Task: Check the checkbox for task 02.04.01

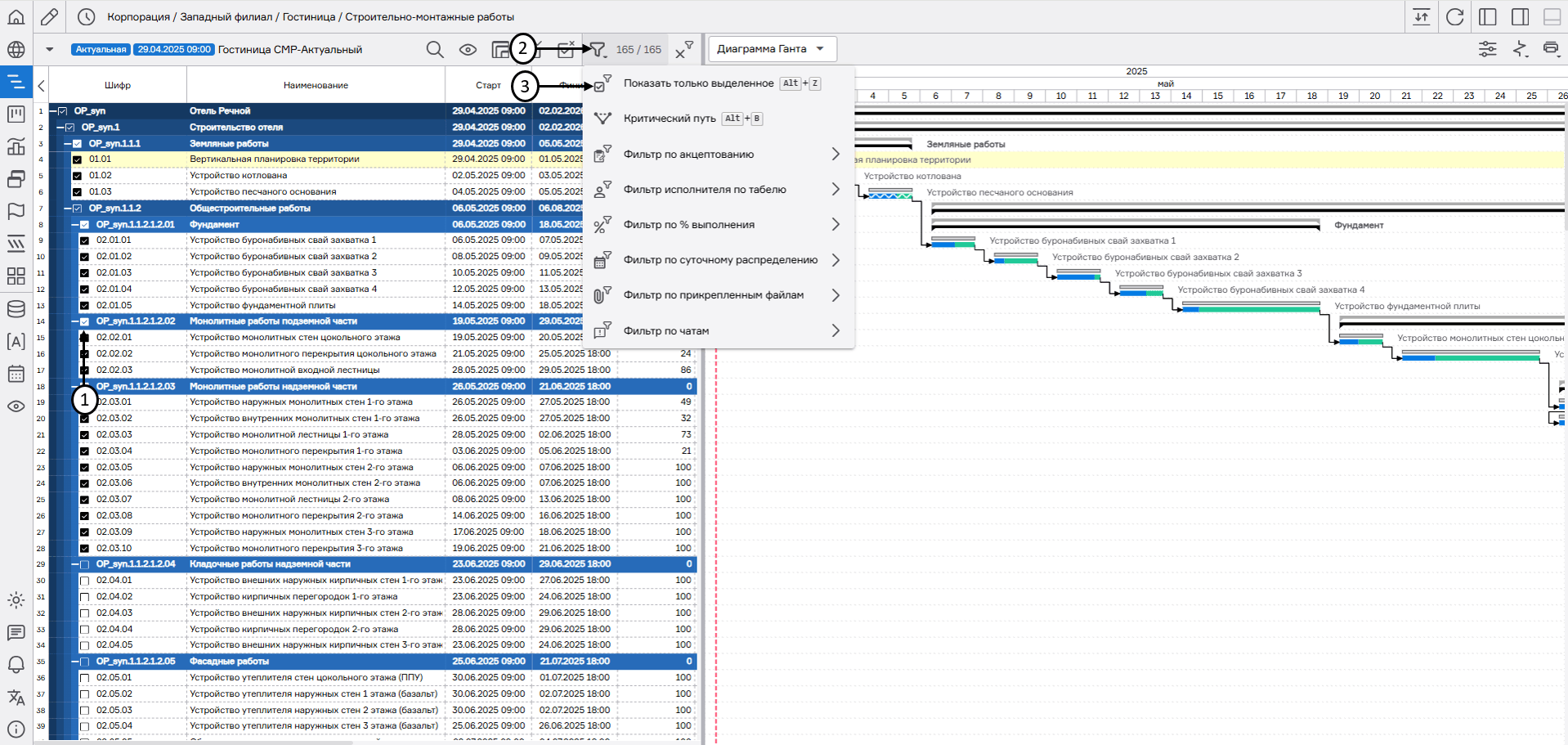Action: pyautogui.click(x=84, y=581)
